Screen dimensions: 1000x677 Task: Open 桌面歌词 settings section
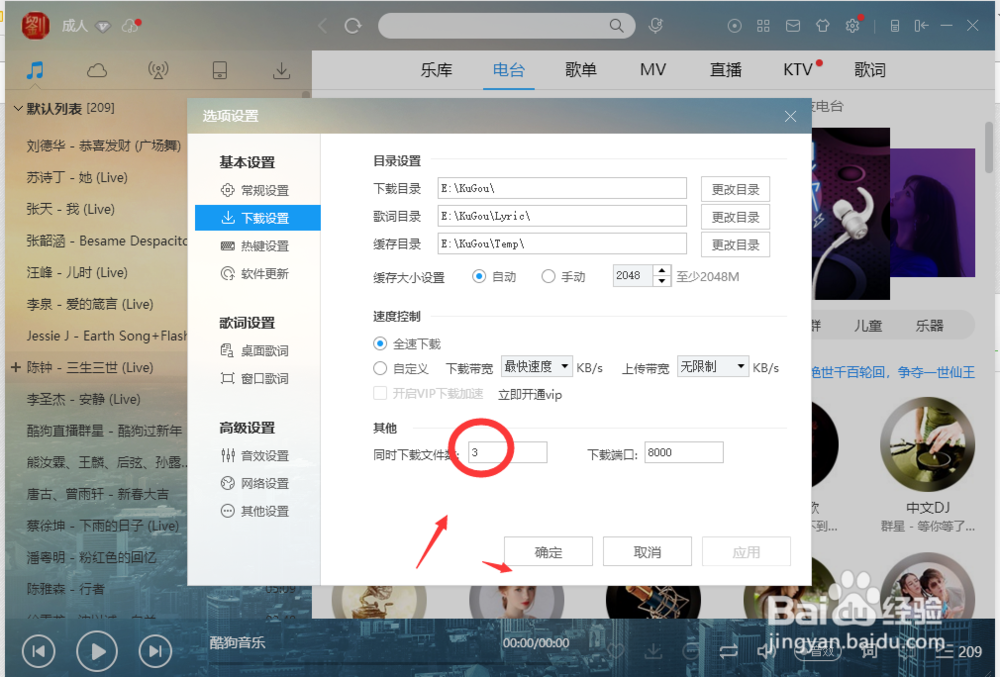[x=255, y=351]
